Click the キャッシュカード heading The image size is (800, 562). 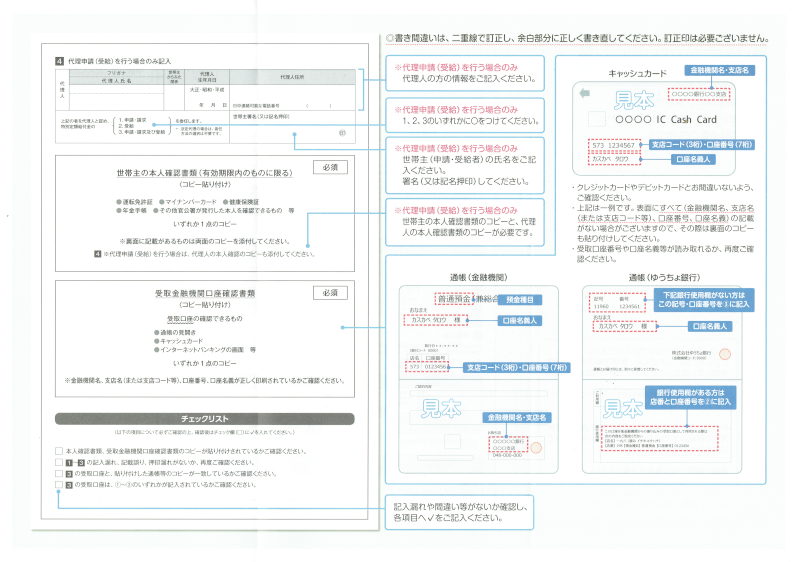coord(637,73)
